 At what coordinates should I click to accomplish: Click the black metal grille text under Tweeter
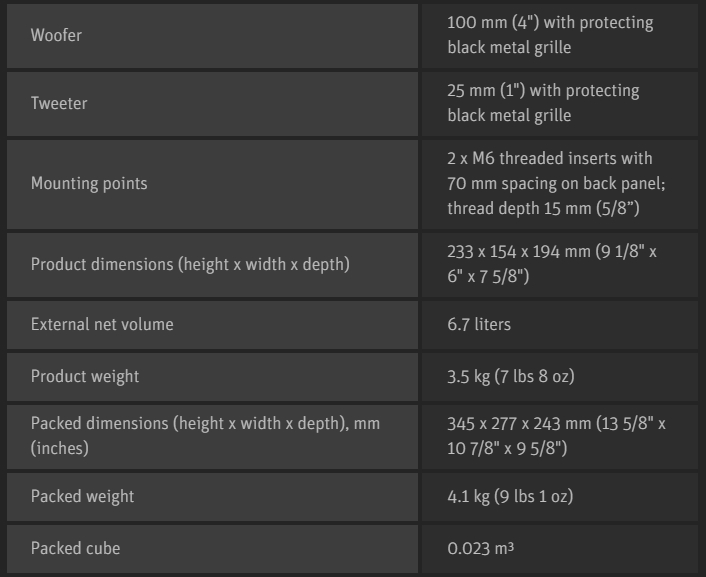(509, 116)
